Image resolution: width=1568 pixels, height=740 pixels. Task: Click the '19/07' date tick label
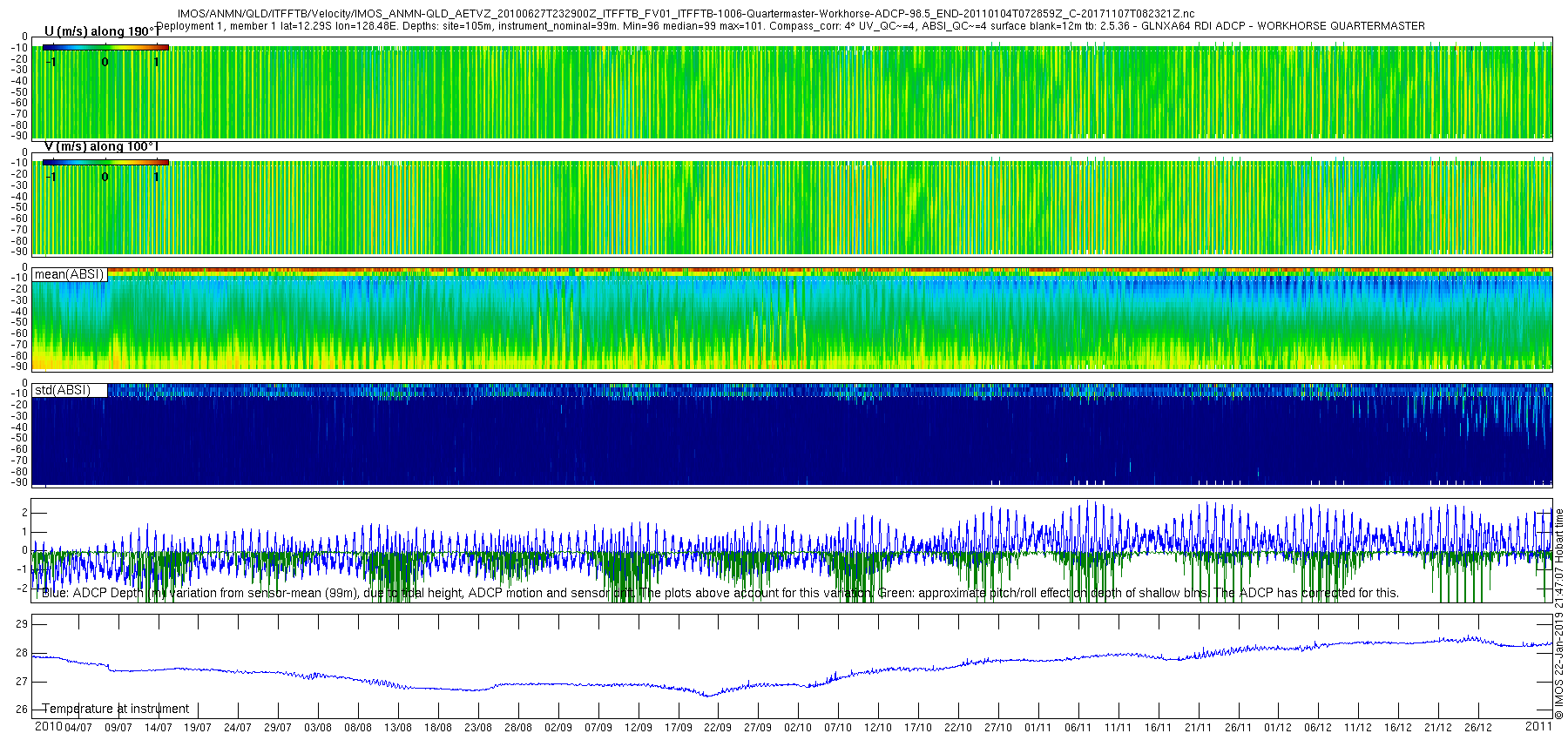(198, 728)
